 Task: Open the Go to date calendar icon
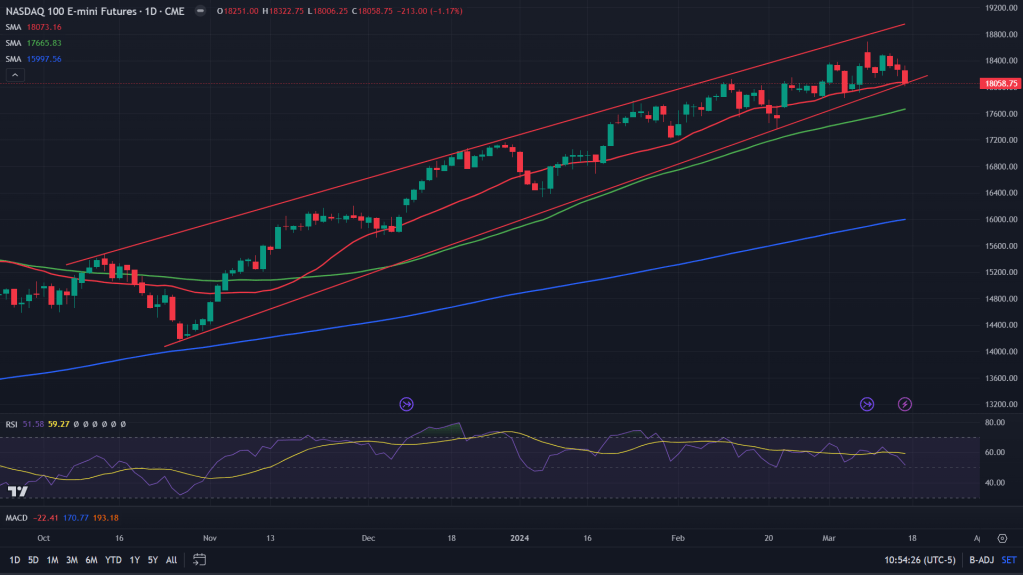(x=200, y=560)
